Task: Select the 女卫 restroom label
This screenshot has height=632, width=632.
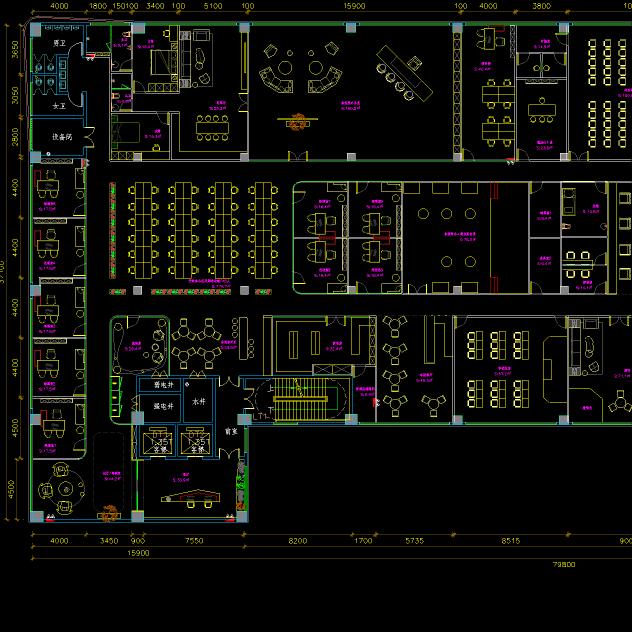Action: [59, 105]
